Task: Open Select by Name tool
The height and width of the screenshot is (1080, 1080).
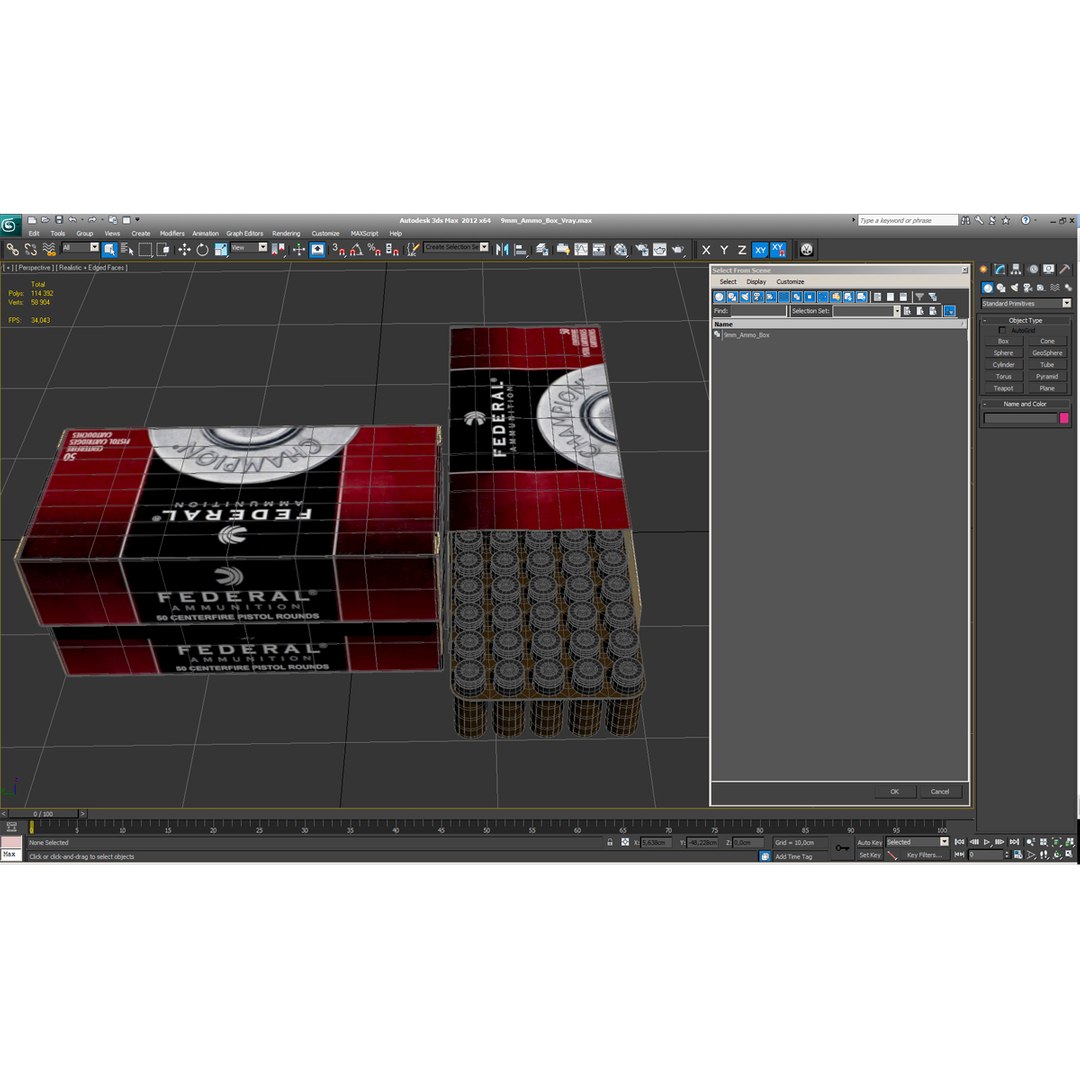Action: point(127,249)
